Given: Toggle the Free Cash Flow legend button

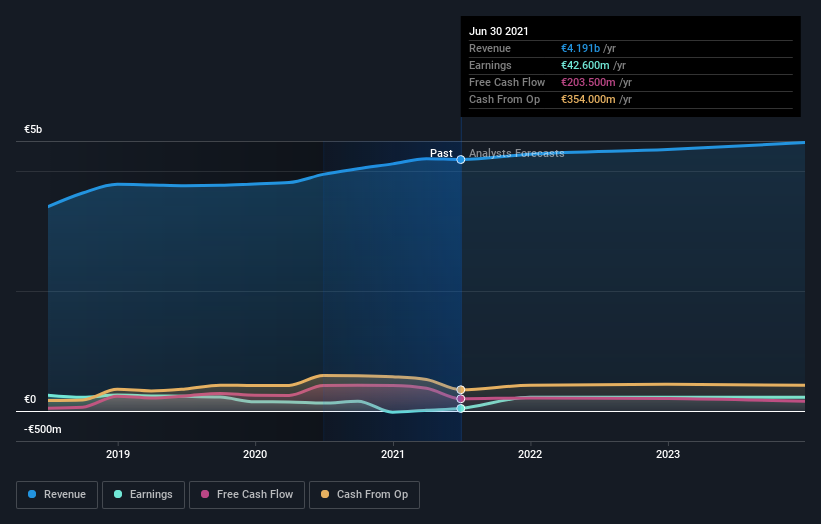Looking at the screenshot, I should pyautogui.click(x=247, y=495).
